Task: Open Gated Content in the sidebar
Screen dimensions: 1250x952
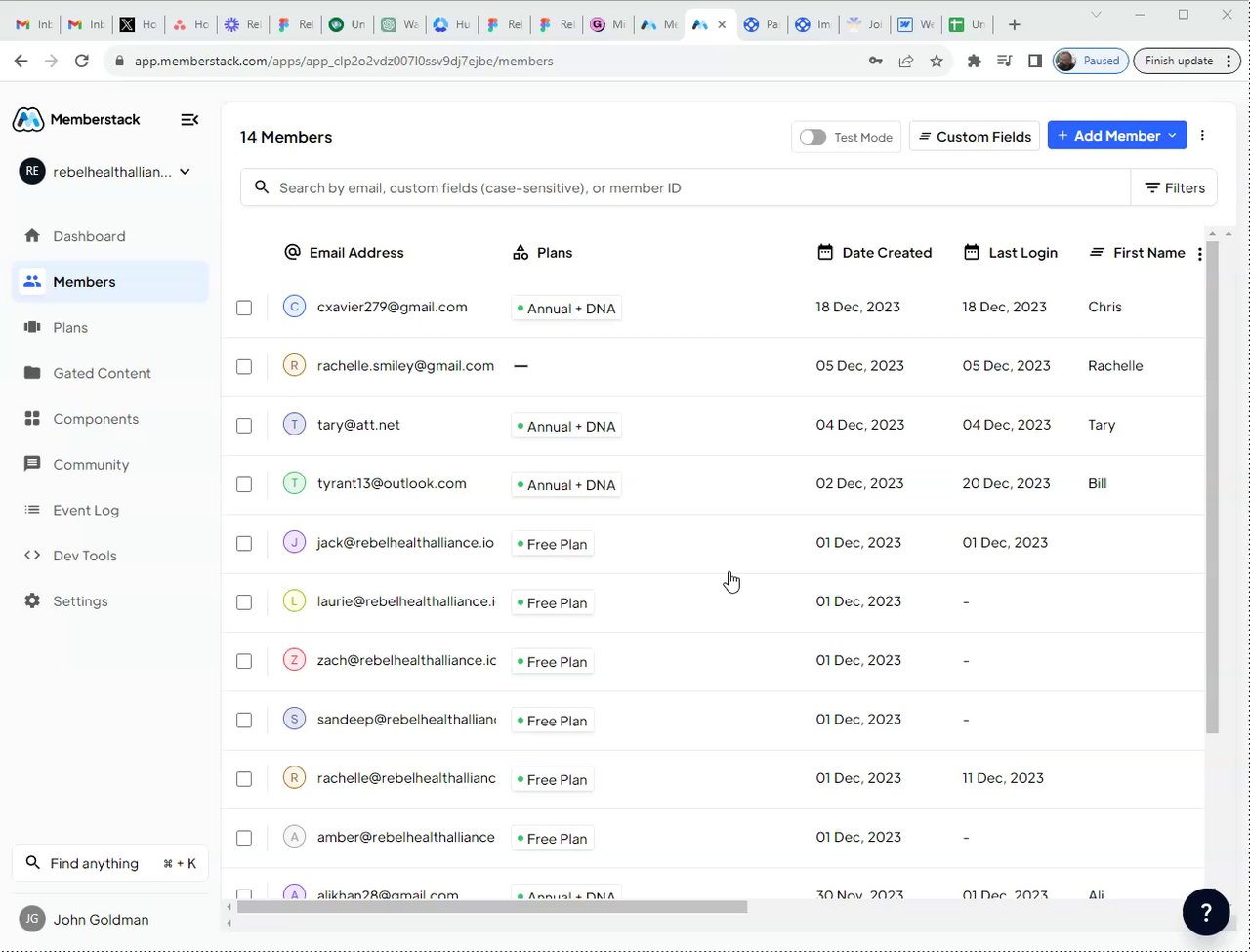Action: coord(102,373)
